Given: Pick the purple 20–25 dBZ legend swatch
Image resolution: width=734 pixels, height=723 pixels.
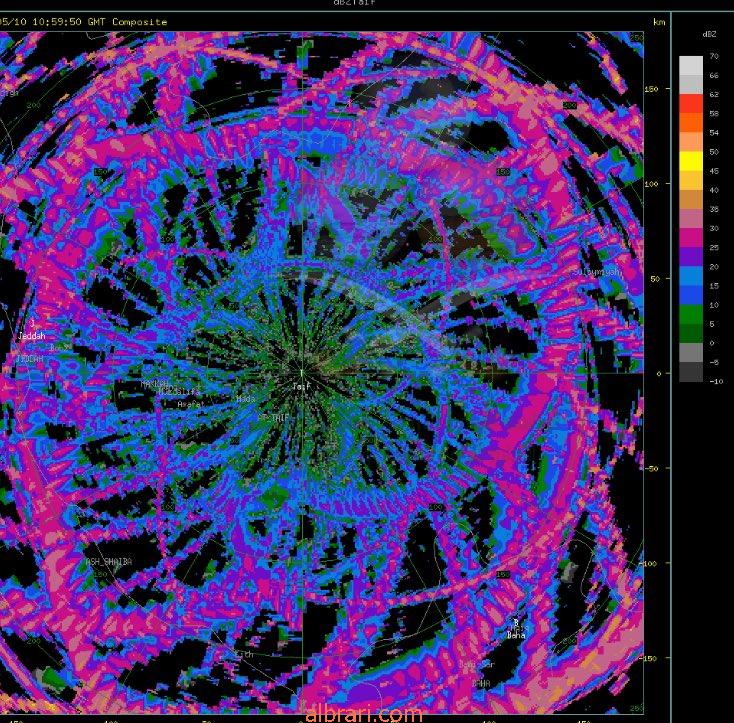Looking at the screenshot, I should (691, 257).
